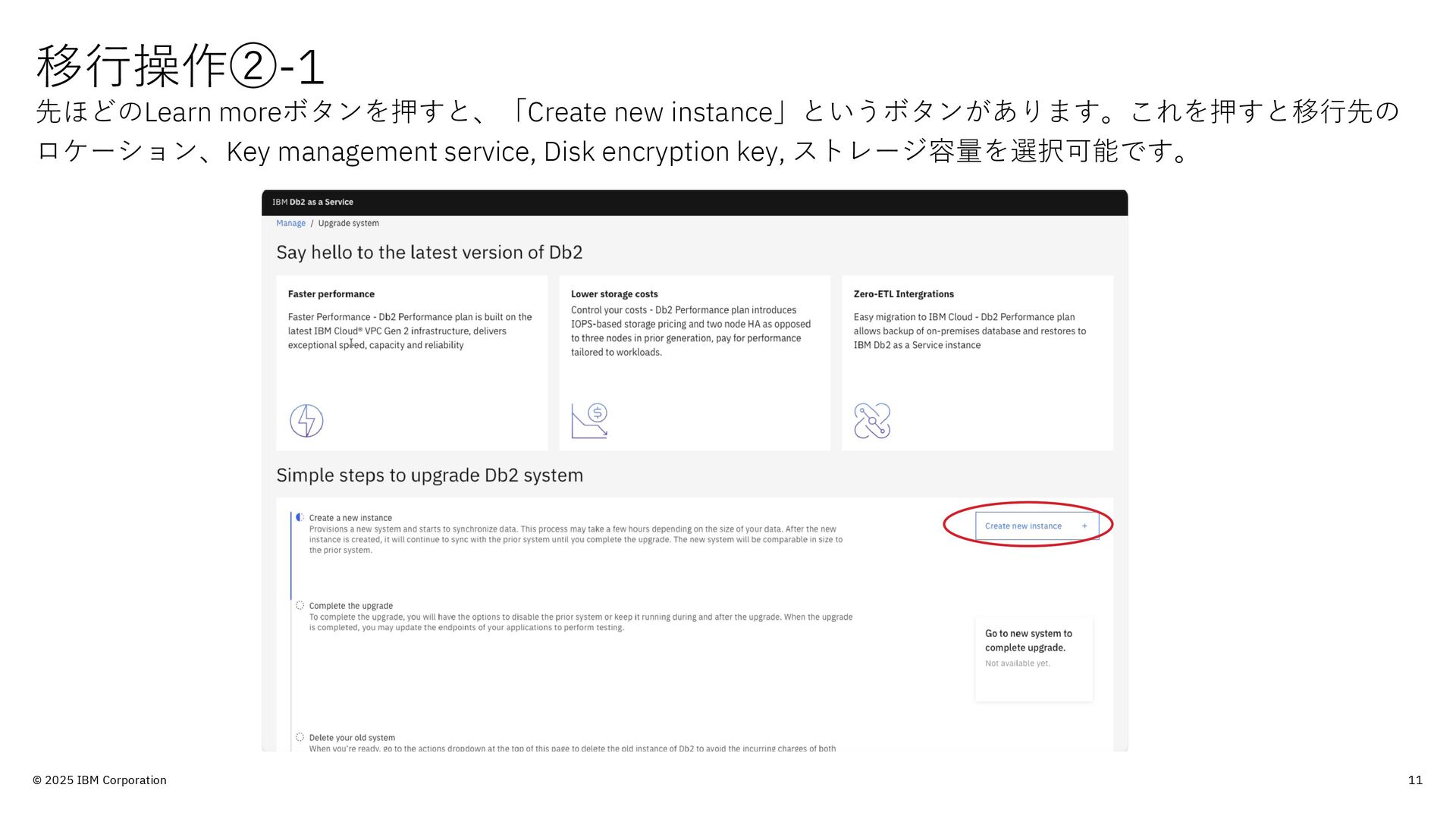Click the Faster performance card

click(412, 362)
